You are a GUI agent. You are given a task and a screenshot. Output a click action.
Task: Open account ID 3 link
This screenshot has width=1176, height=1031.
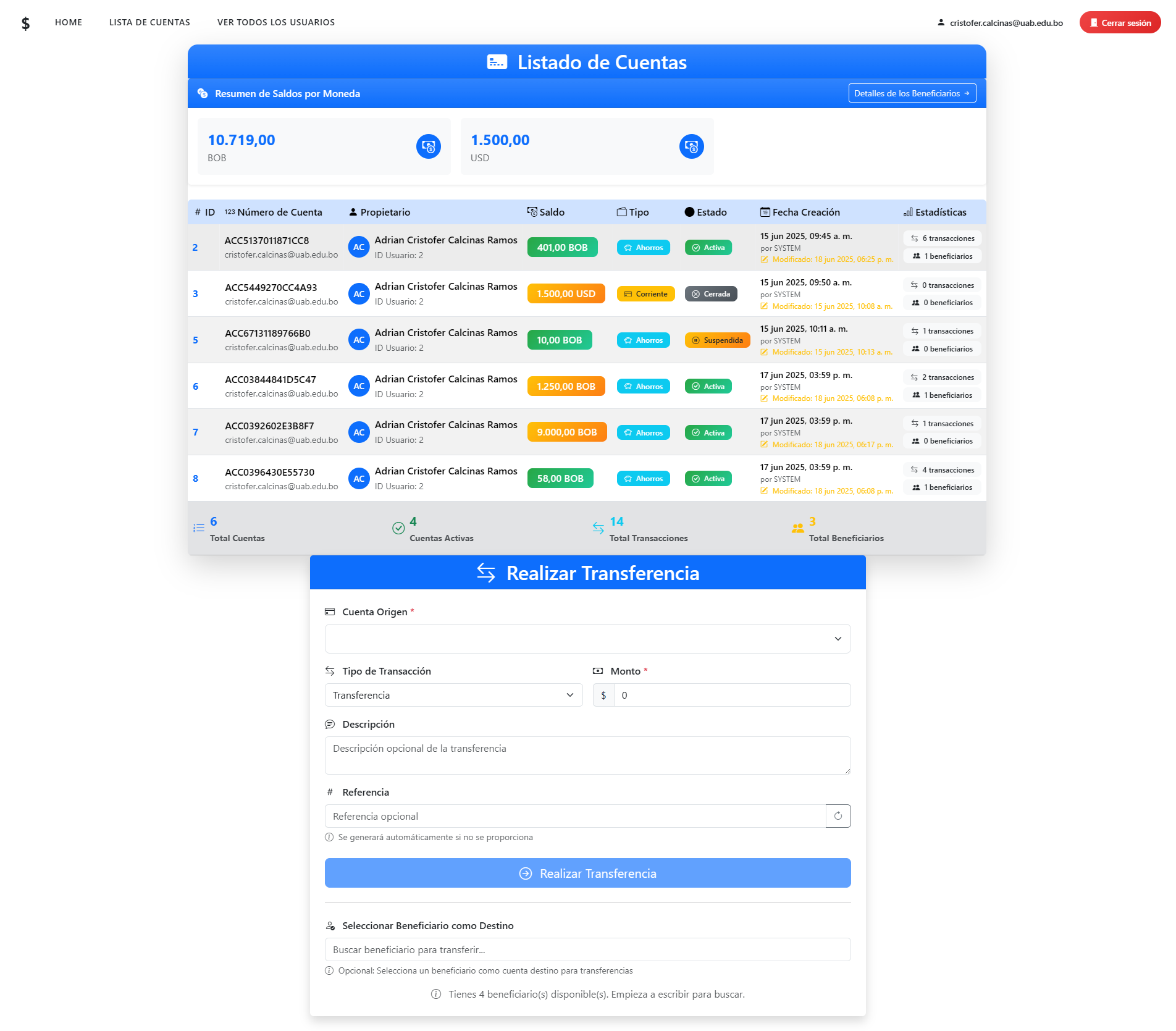point(195,294)
